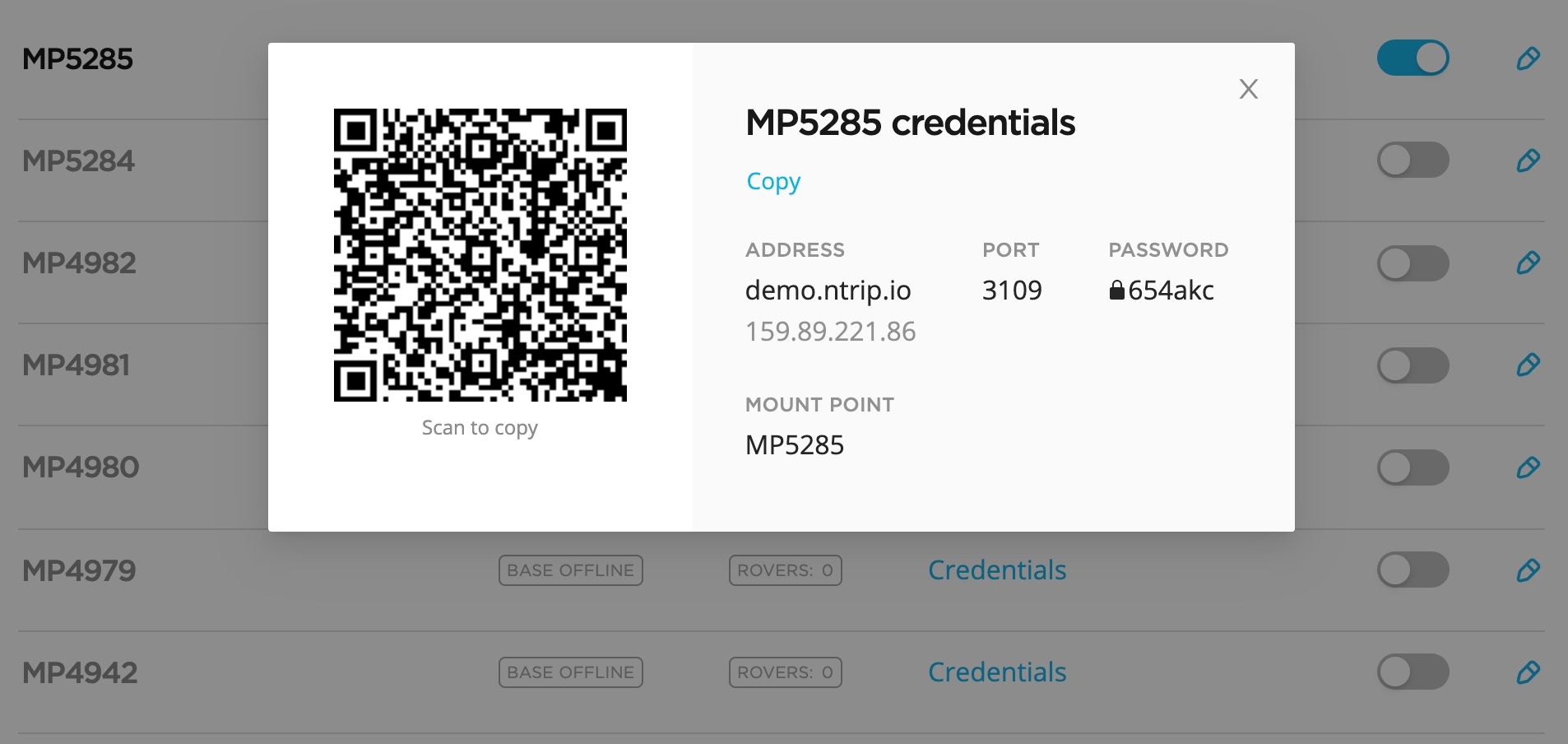Click the edit pencil icon for MP5284

(1528, 160)
